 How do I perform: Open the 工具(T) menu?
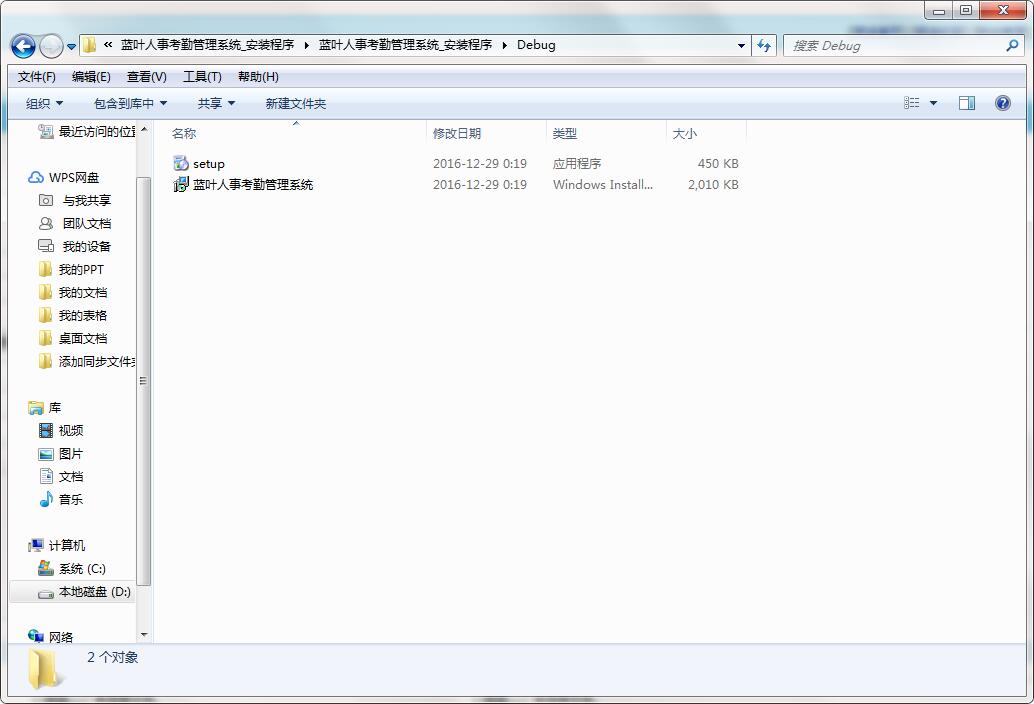(202, 77)
